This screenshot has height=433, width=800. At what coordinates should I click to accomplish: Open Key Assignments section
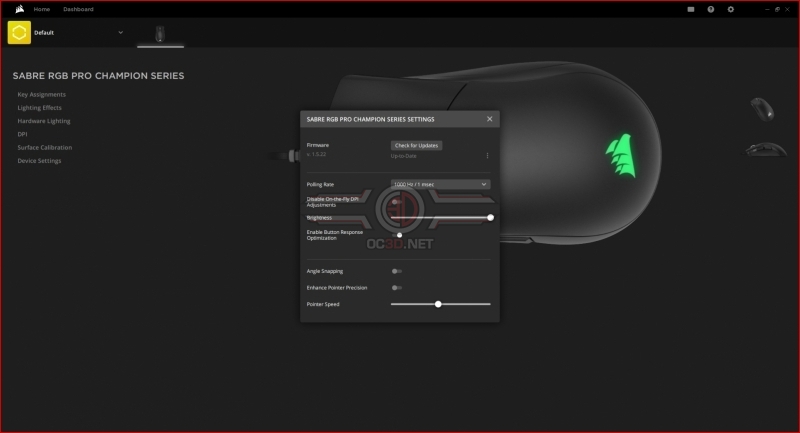point(41,94)
